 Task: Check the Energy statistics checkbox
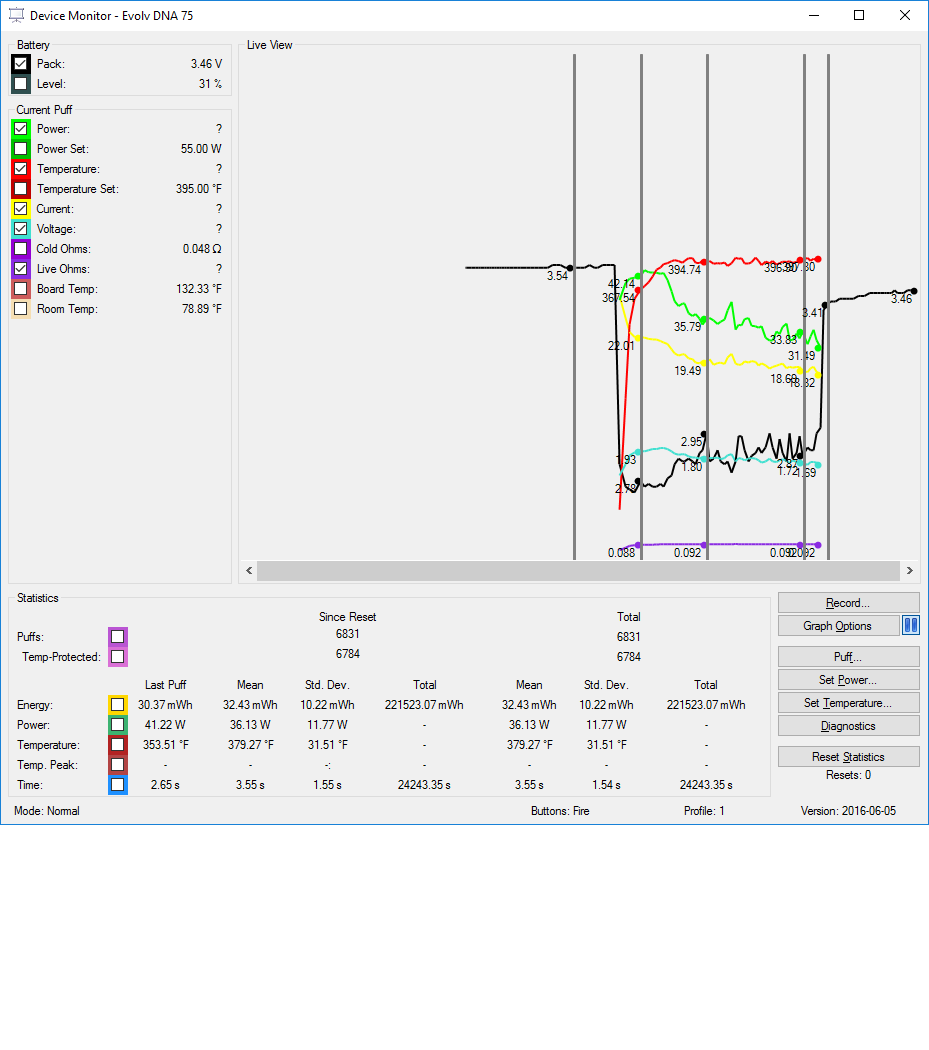coord(118,705)
